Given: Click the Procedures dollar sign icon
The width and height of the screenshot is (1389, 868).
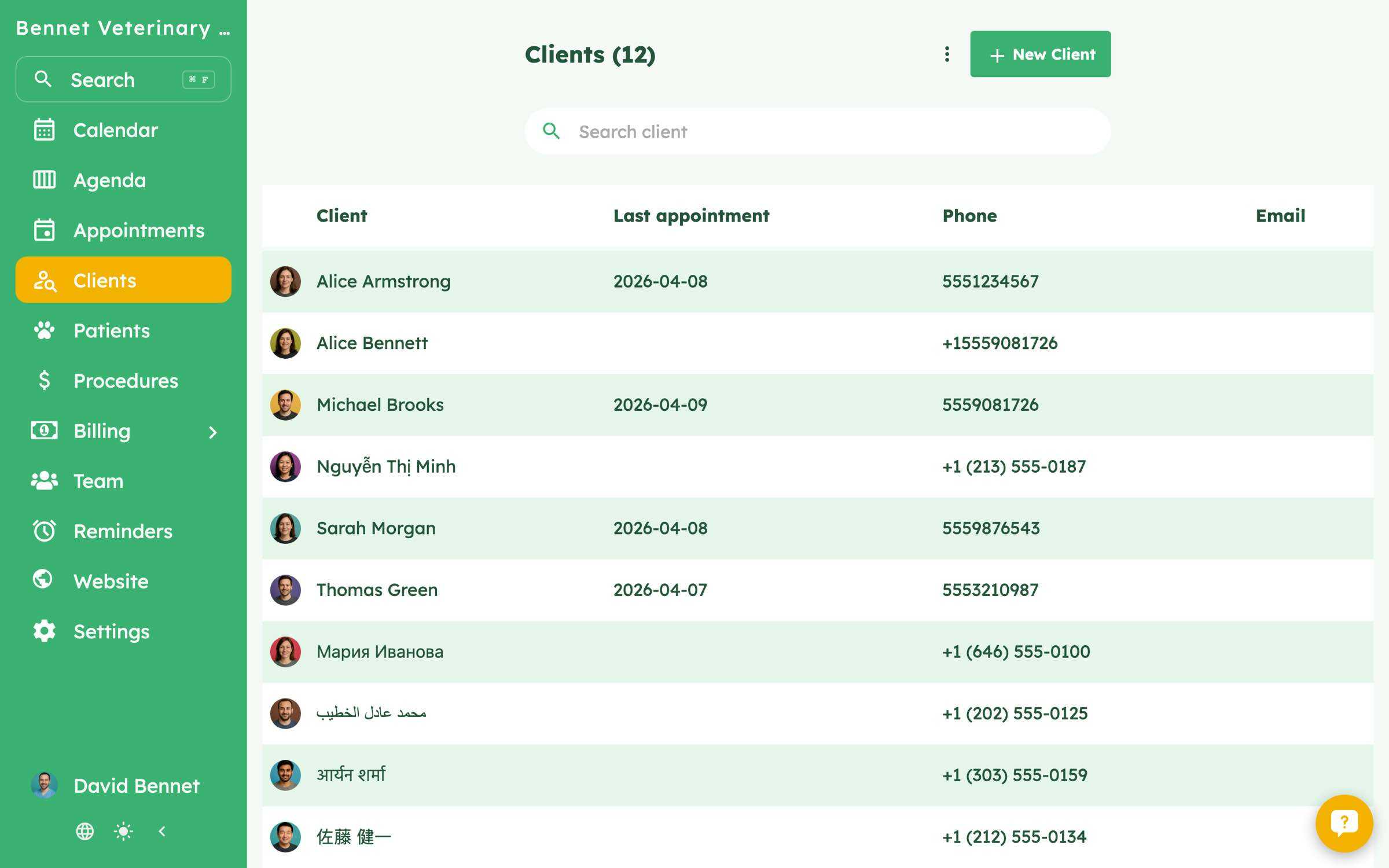Looking at the screenshot, I should click(44, 380).
